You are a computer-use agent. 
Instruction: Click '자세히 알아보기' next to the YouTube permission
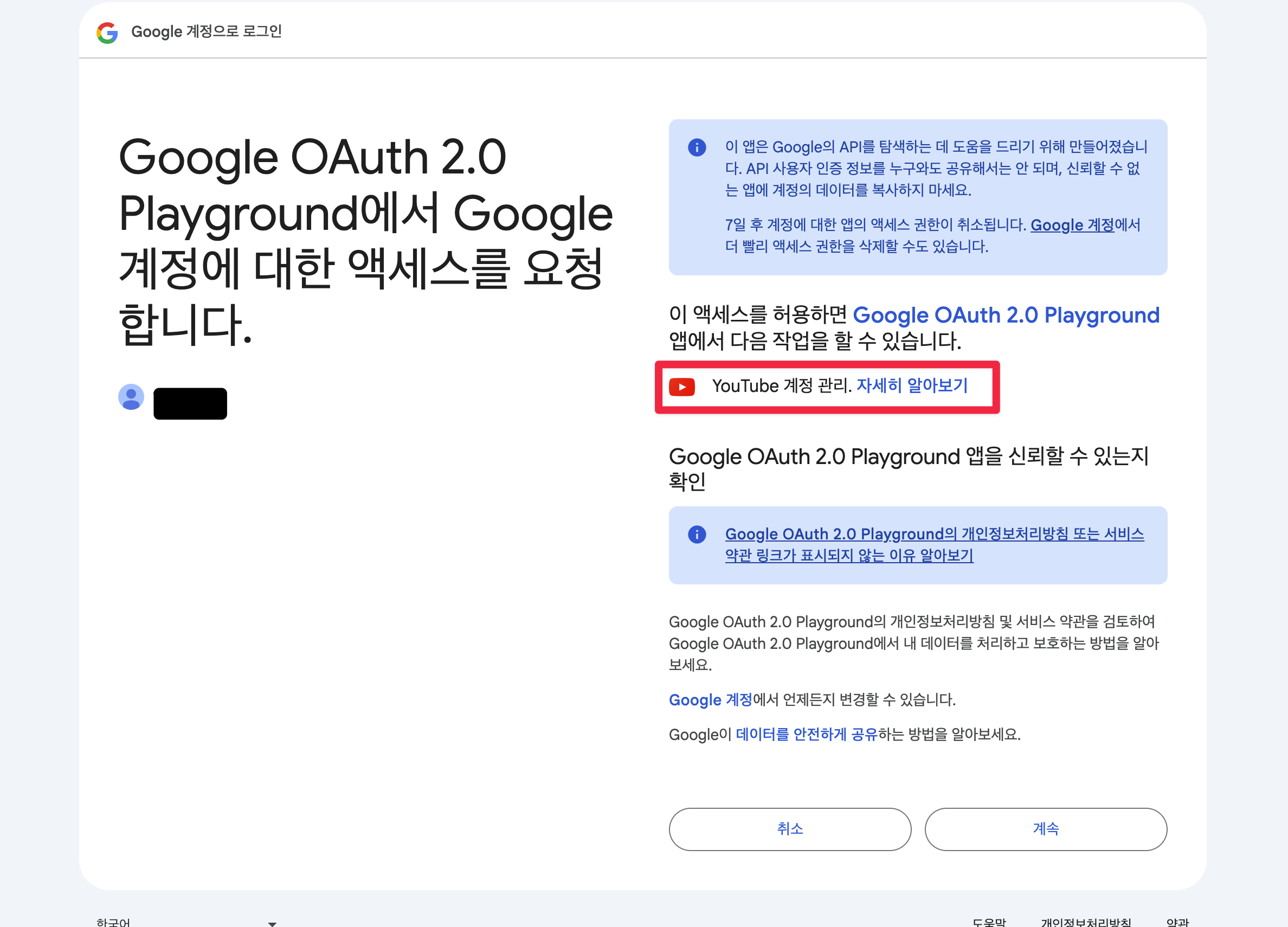pos(911,385)
